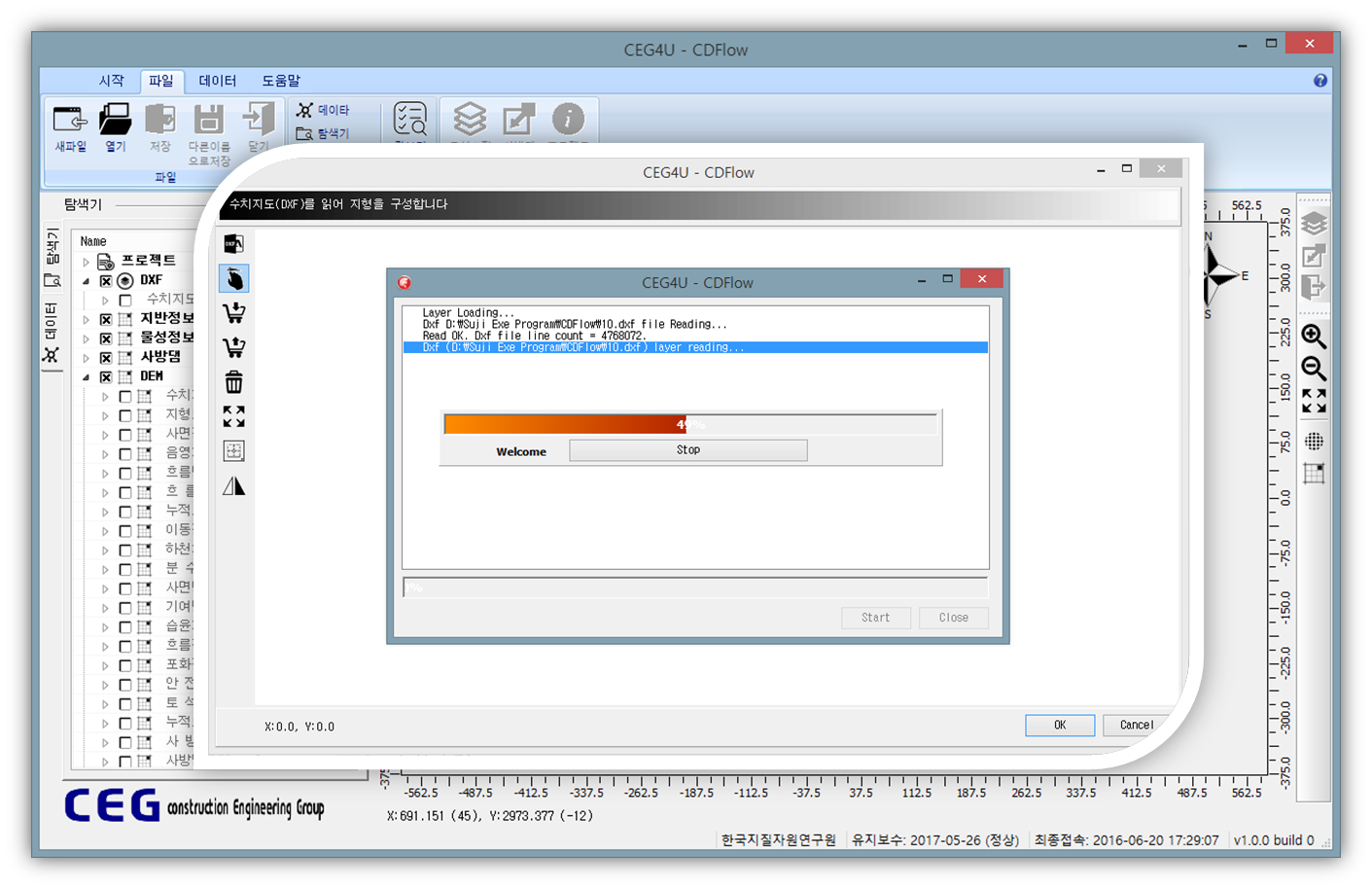Click the cart with up arrow icon
1372x889 pixels.
click(234, 347)
